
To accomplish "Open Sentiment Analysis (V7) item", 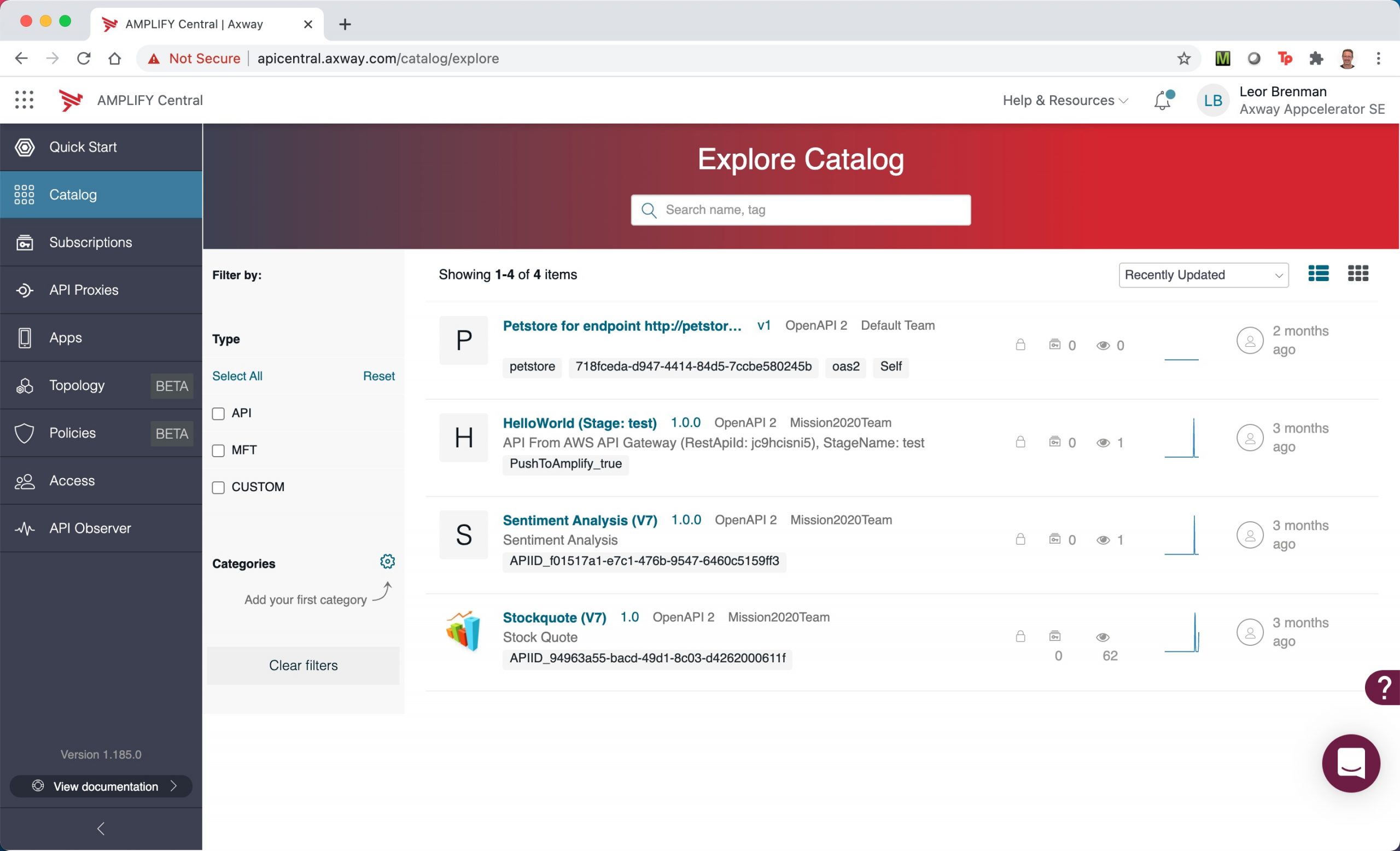I will [580, 520].
